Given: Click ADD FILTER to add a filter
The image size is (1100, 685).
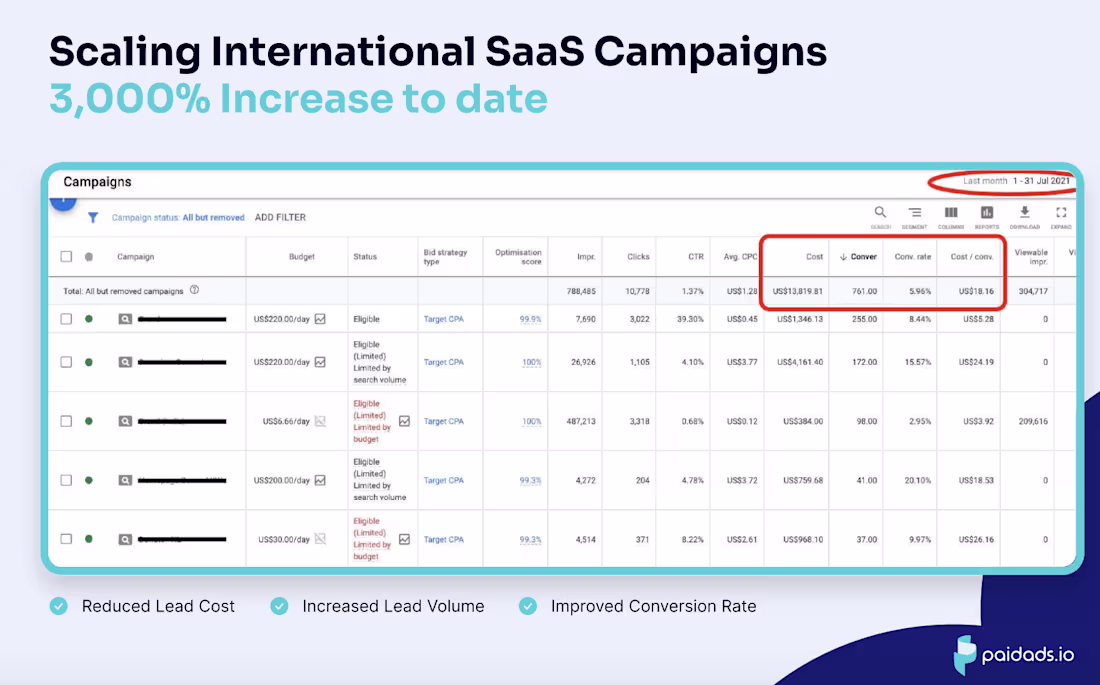Looking at the screenshot, I should click(x=281, y=217).
